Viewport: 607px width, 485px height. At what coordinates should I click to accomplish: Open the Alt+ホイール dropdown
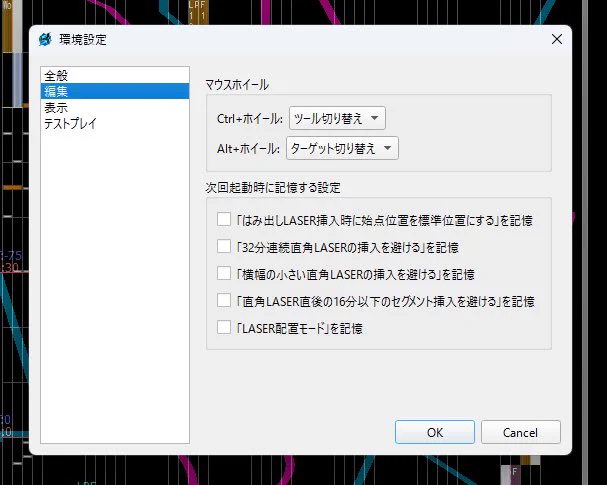point(342,148)
